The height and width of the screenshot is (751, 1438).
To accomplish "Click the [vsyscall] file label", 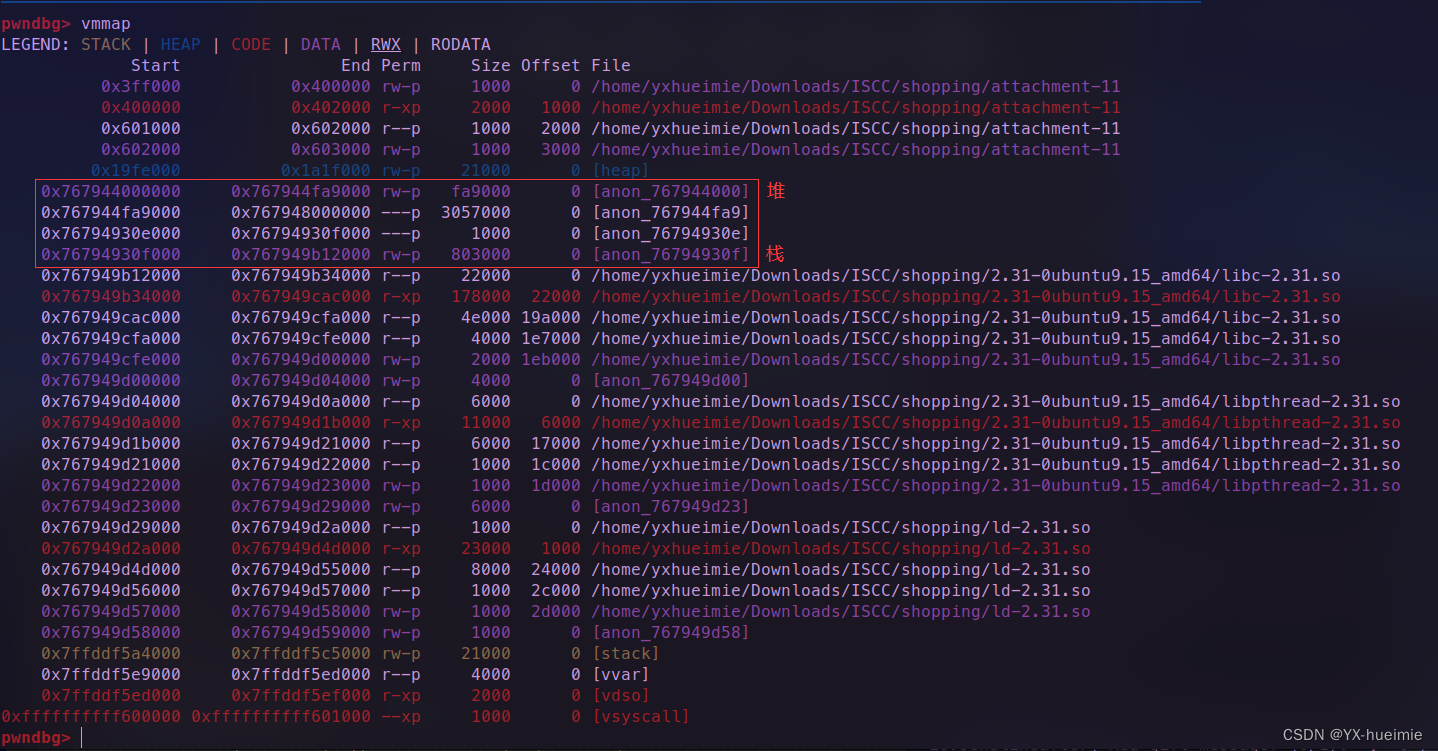I will pos(641,716).
